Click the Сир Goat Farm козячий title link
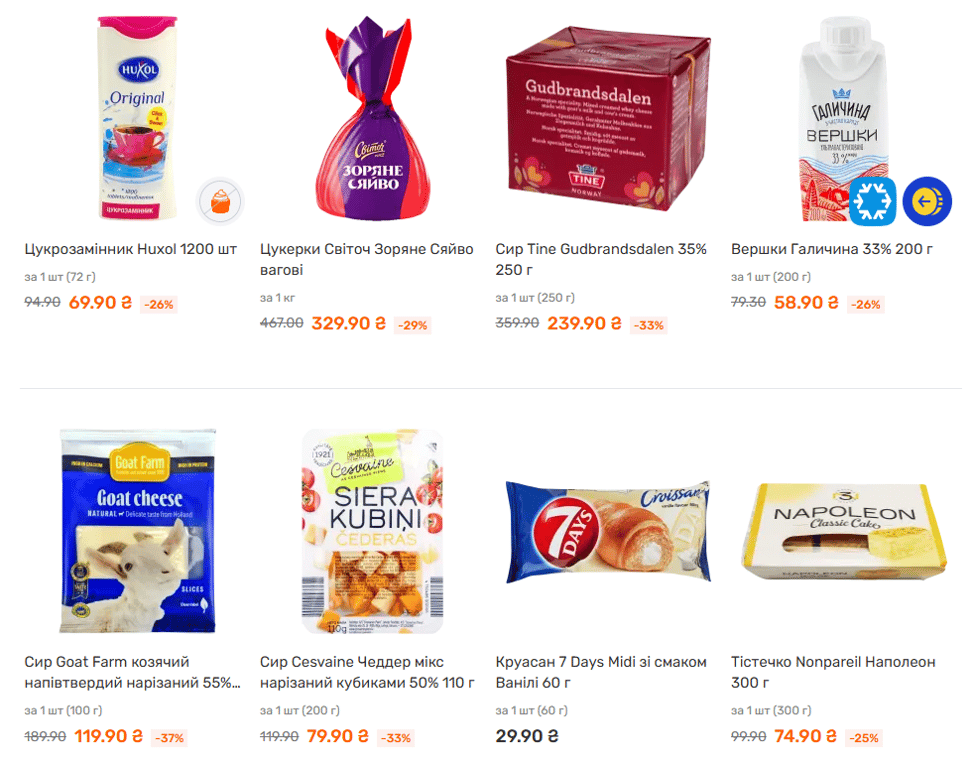973x768 pixels. pyautogui.click(x=132, y=672)
